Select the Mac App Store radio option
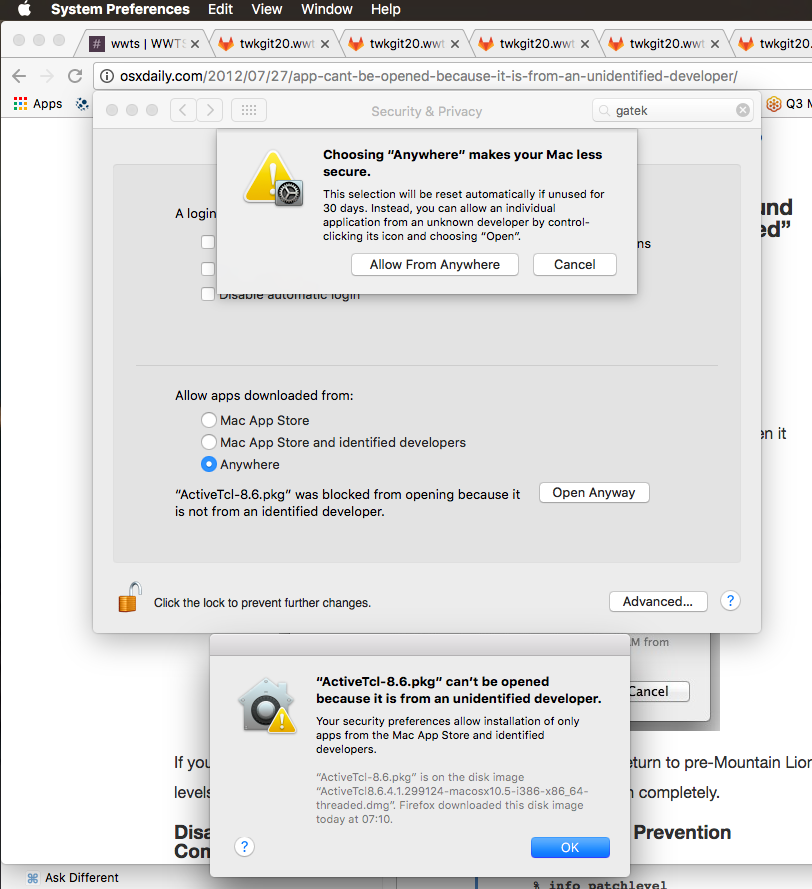Image resolution: width=812 pixels, height=889 pixels. tap(209, 420)
